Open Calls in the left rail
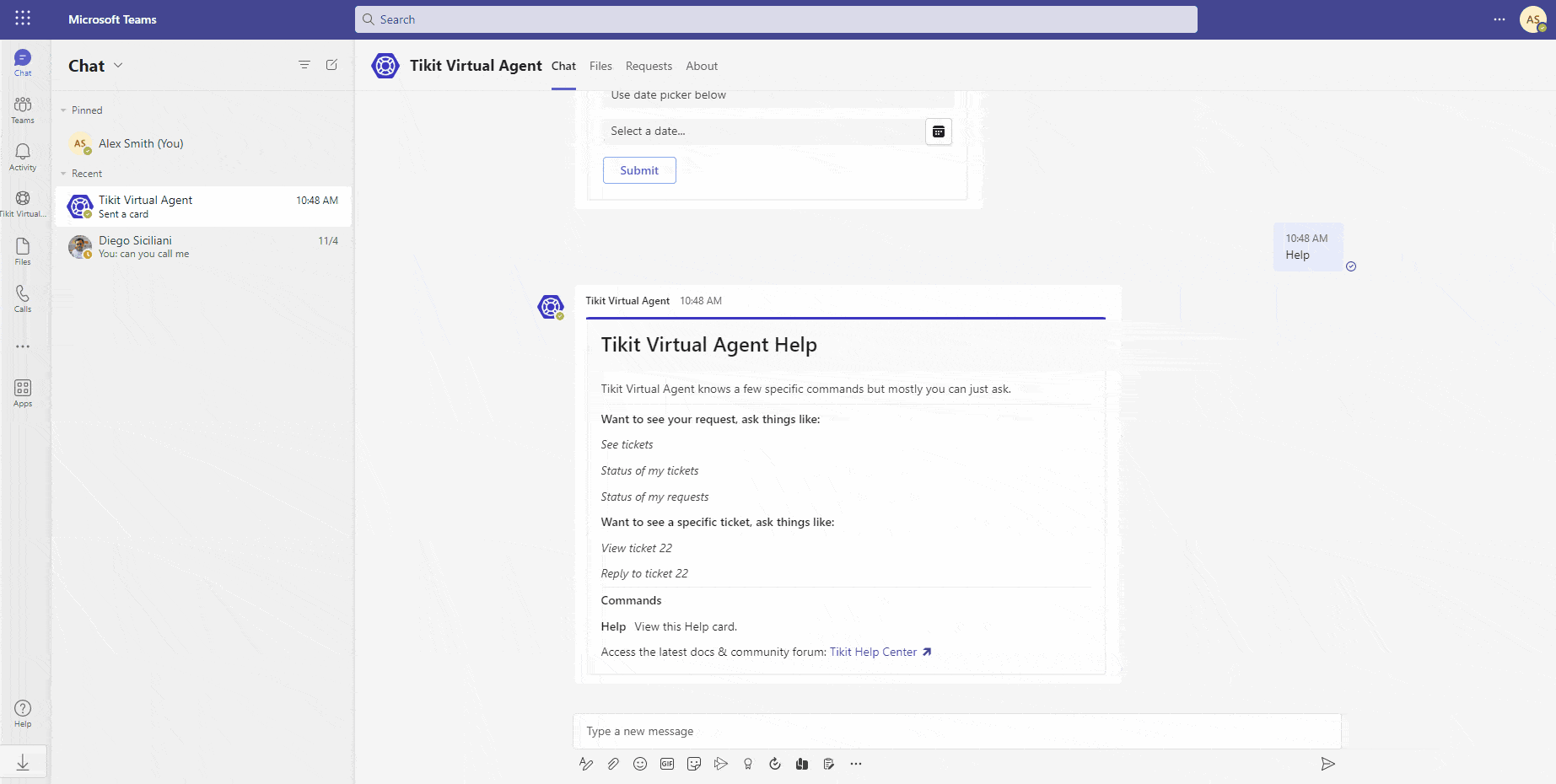This screenshot has width=1556, height=784. click(23, 298)
